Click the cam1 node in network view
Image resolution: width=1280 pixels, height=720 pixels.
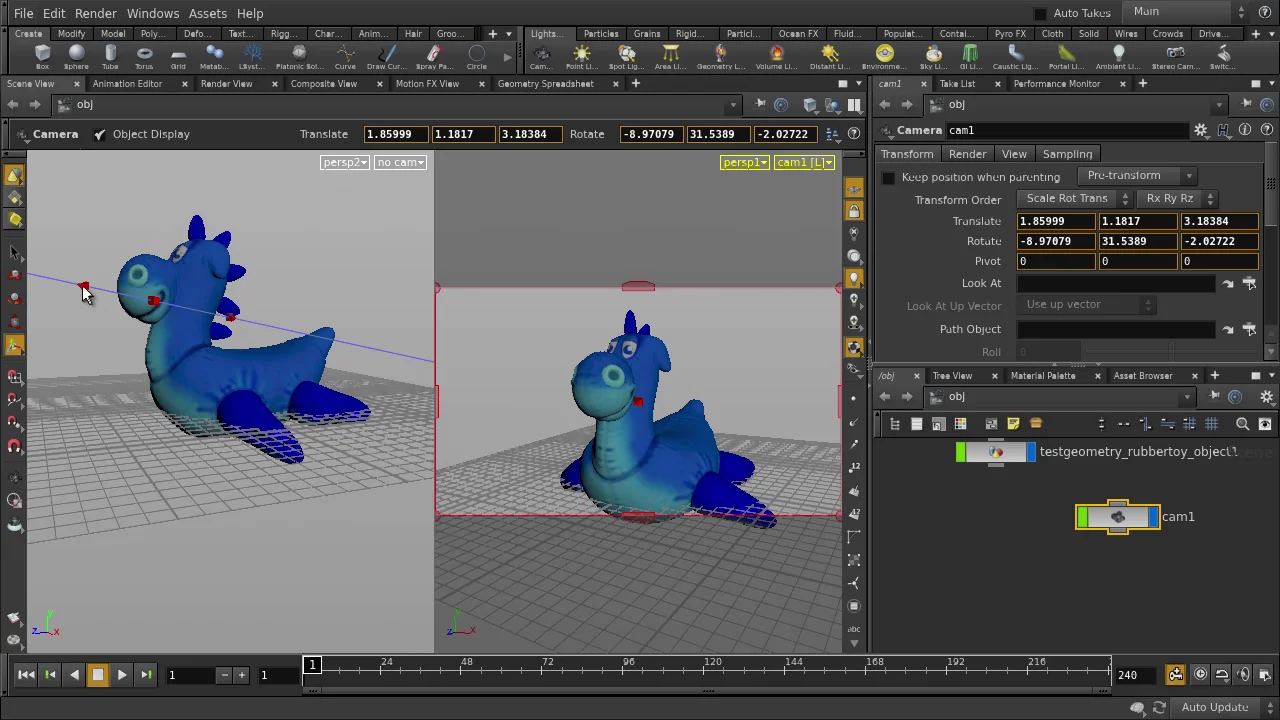(1118, 517)
